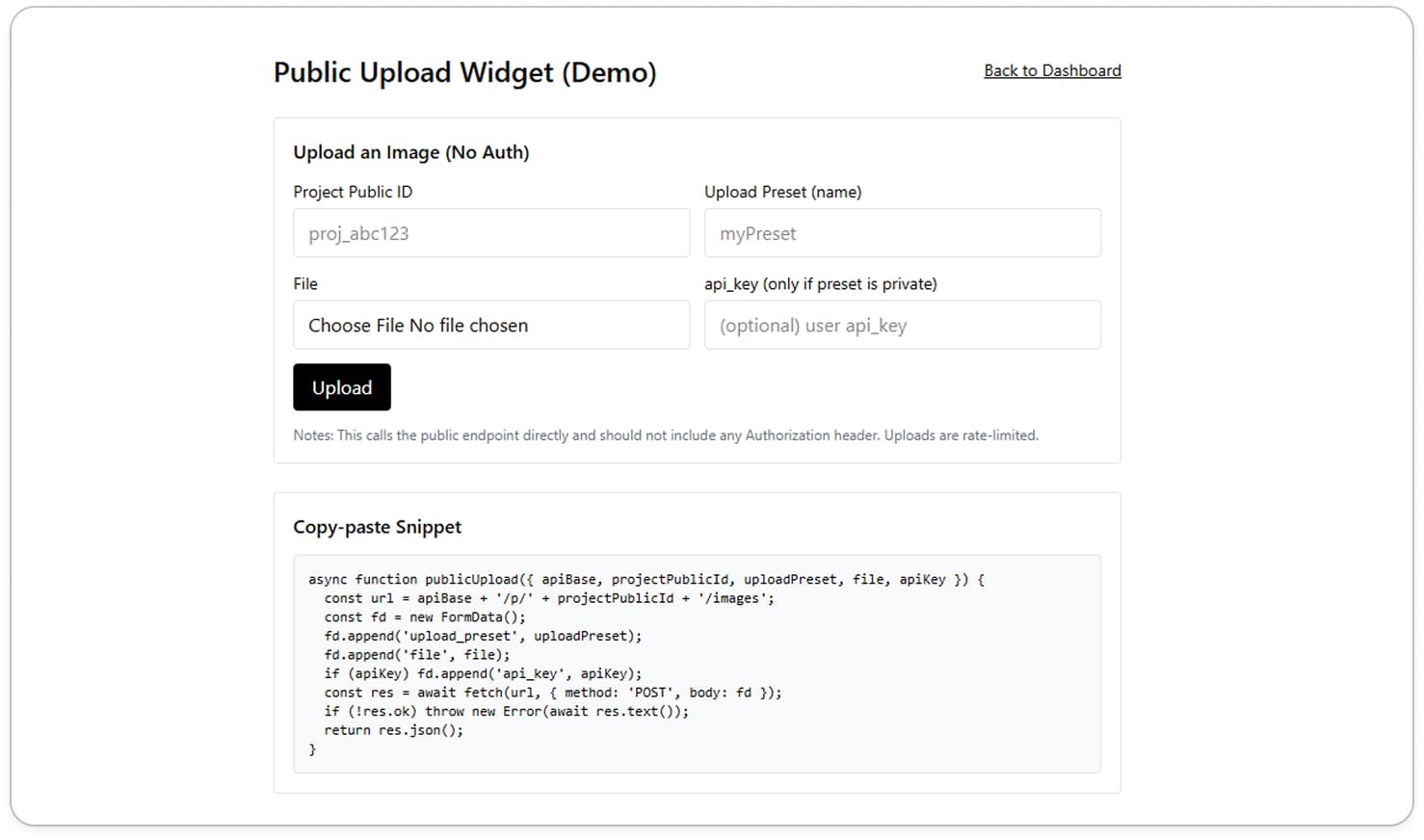Click the rate-limited notes text
Screen dimensions: 1424x840
point(666,434)
